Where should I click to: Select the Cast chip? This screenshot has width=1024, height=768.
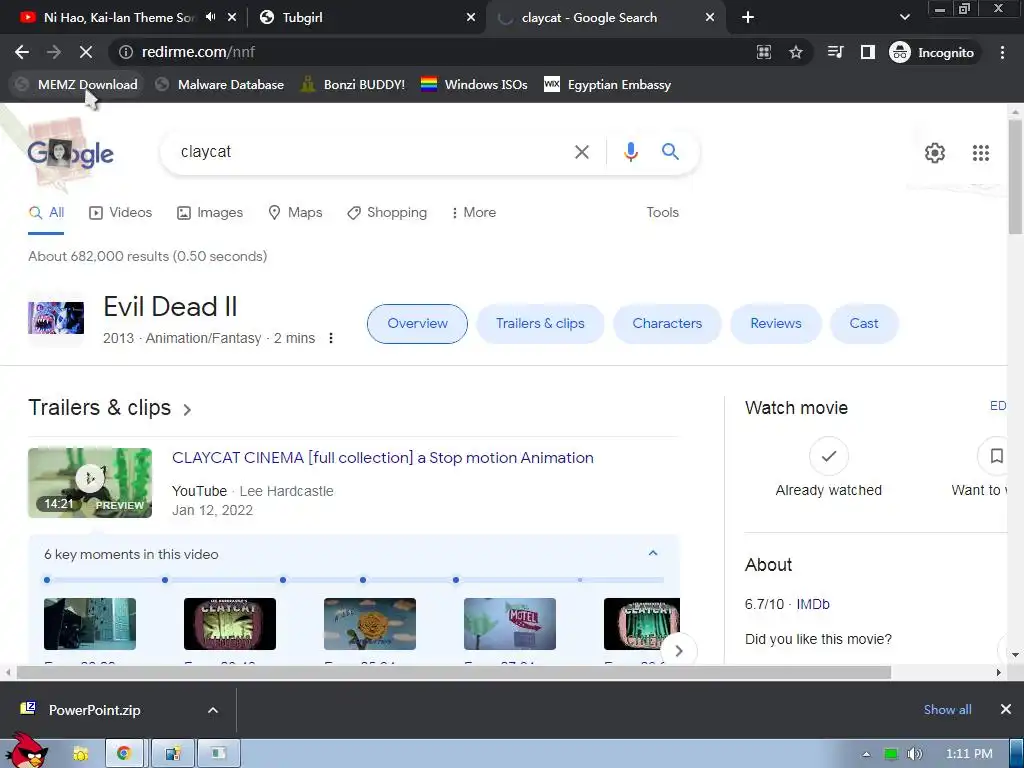[x=864, y=324]
